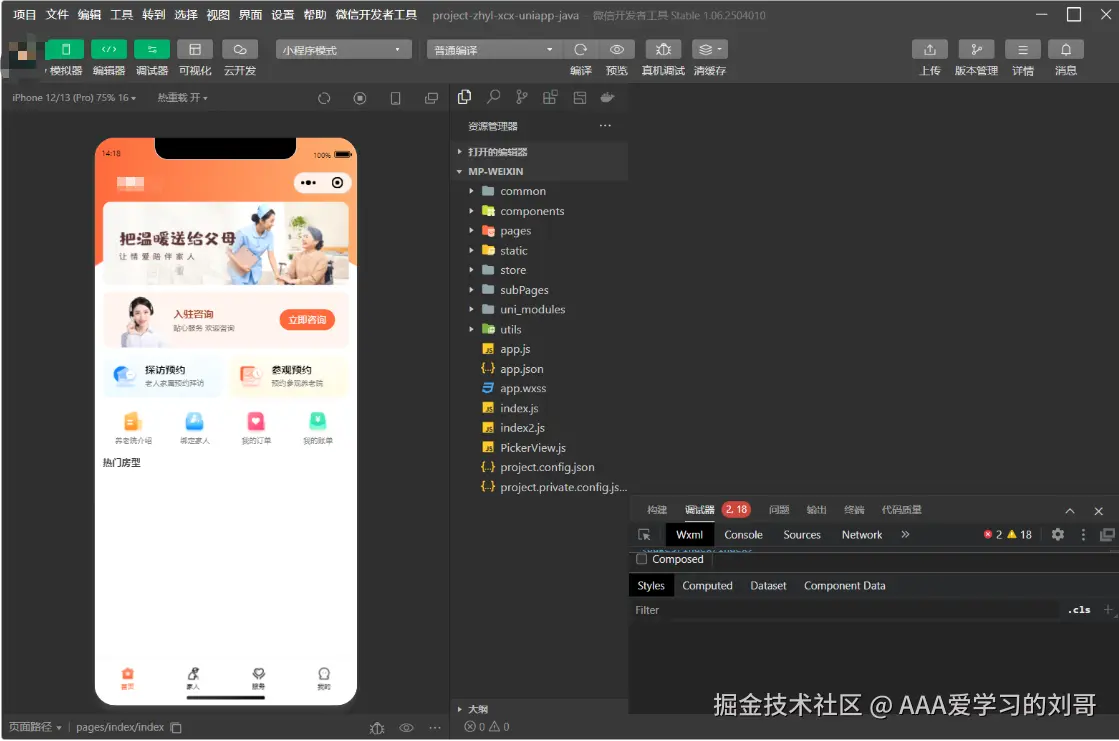Open the layout panel icon in sidebar

coord(579,98)
